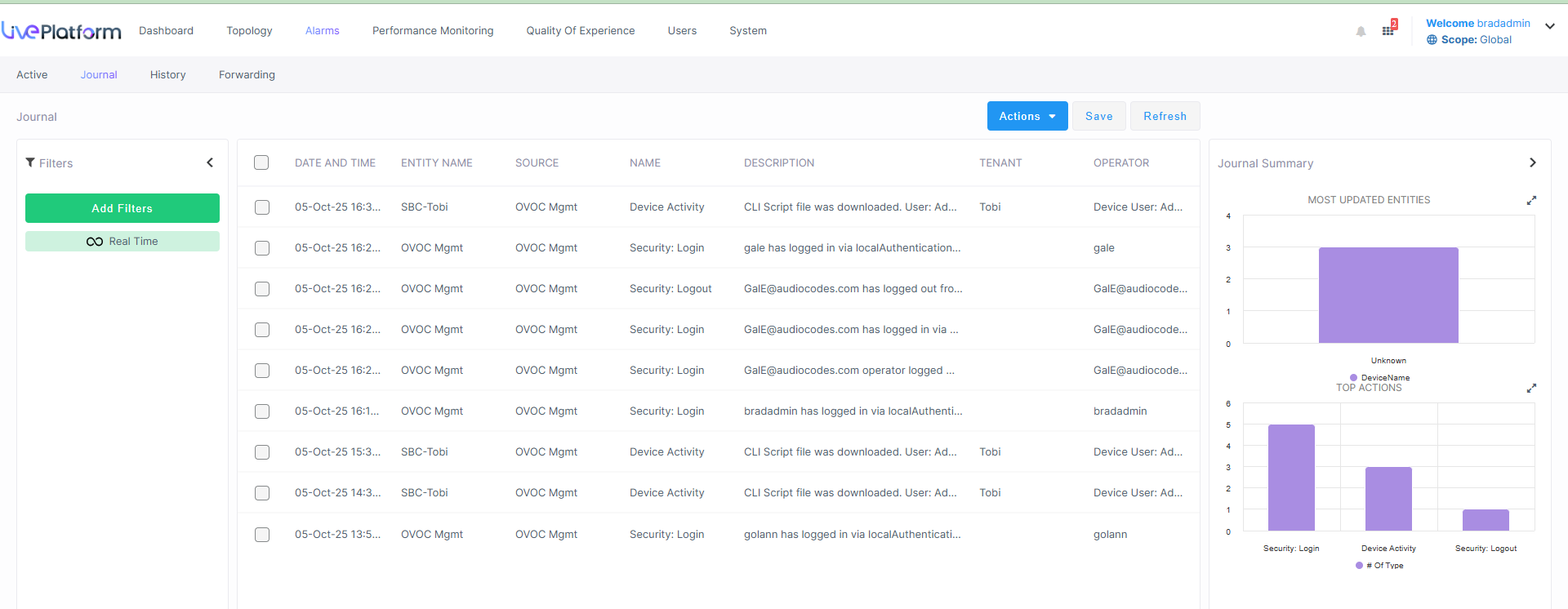
Task: Switch to the History tab
Action: [x=167, y=75]
